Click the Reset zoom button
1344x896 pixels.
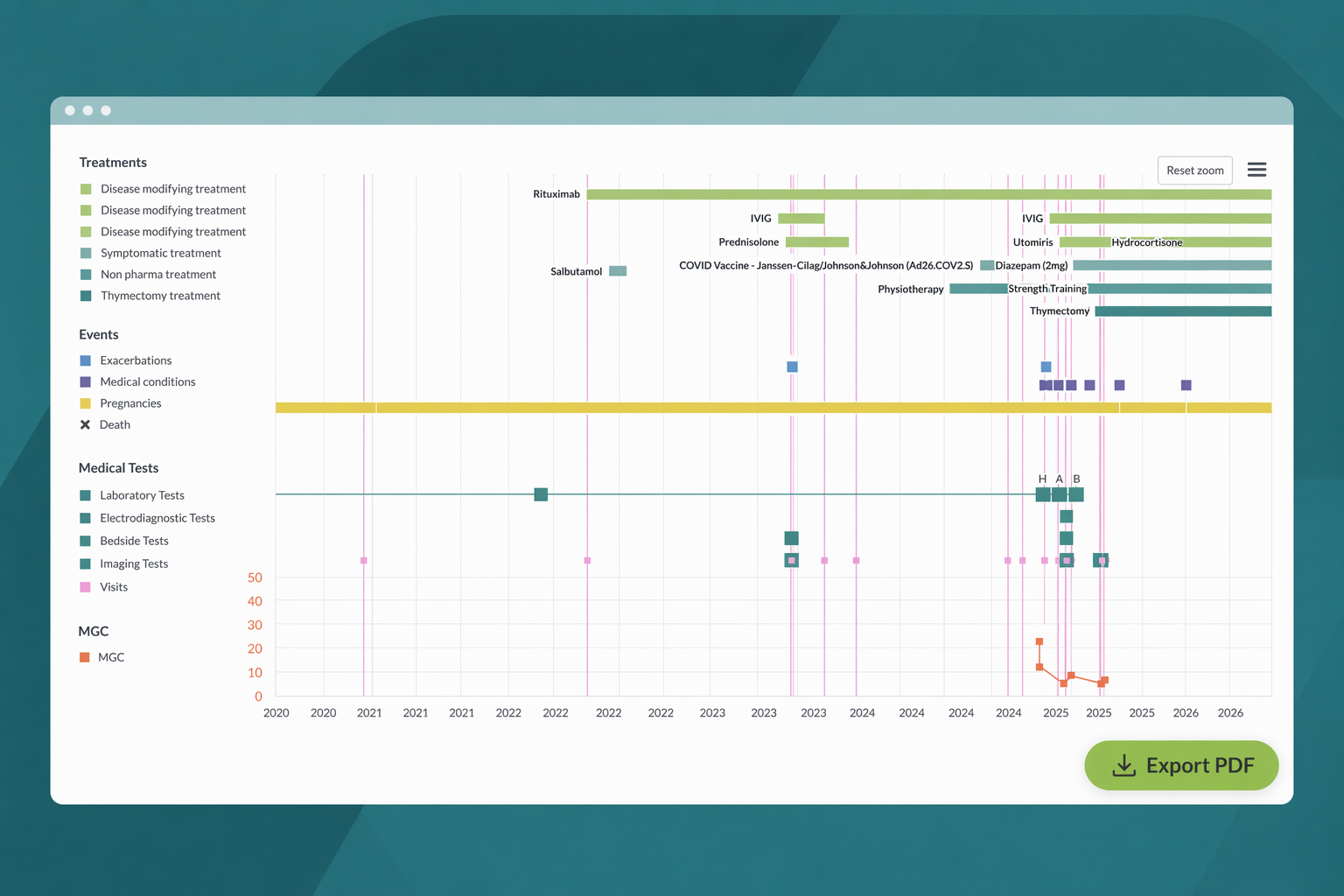(1194, 171)
